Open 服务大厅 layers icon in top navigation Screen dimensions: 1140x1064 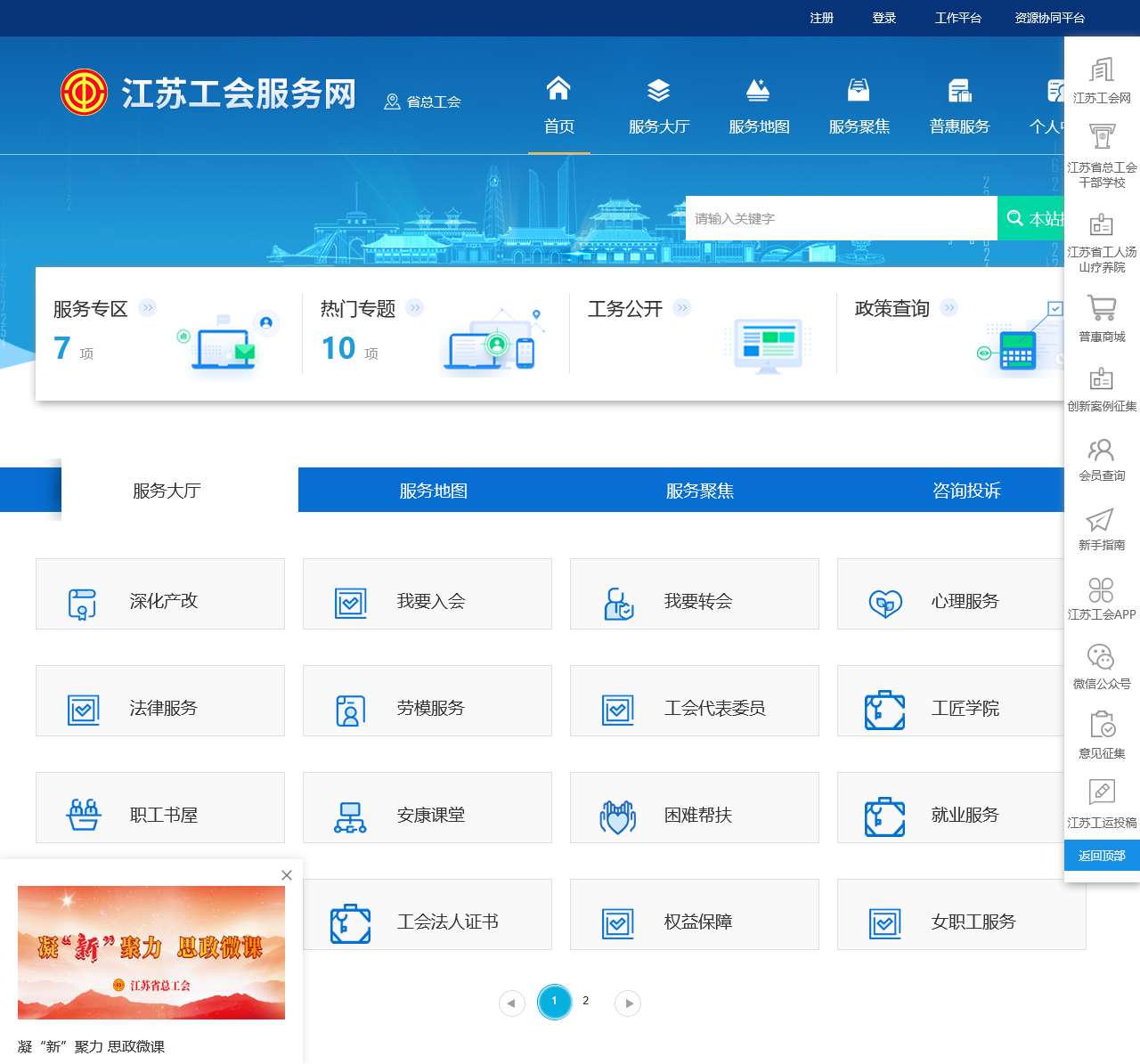pyautogui.click(x=658, y=91)
